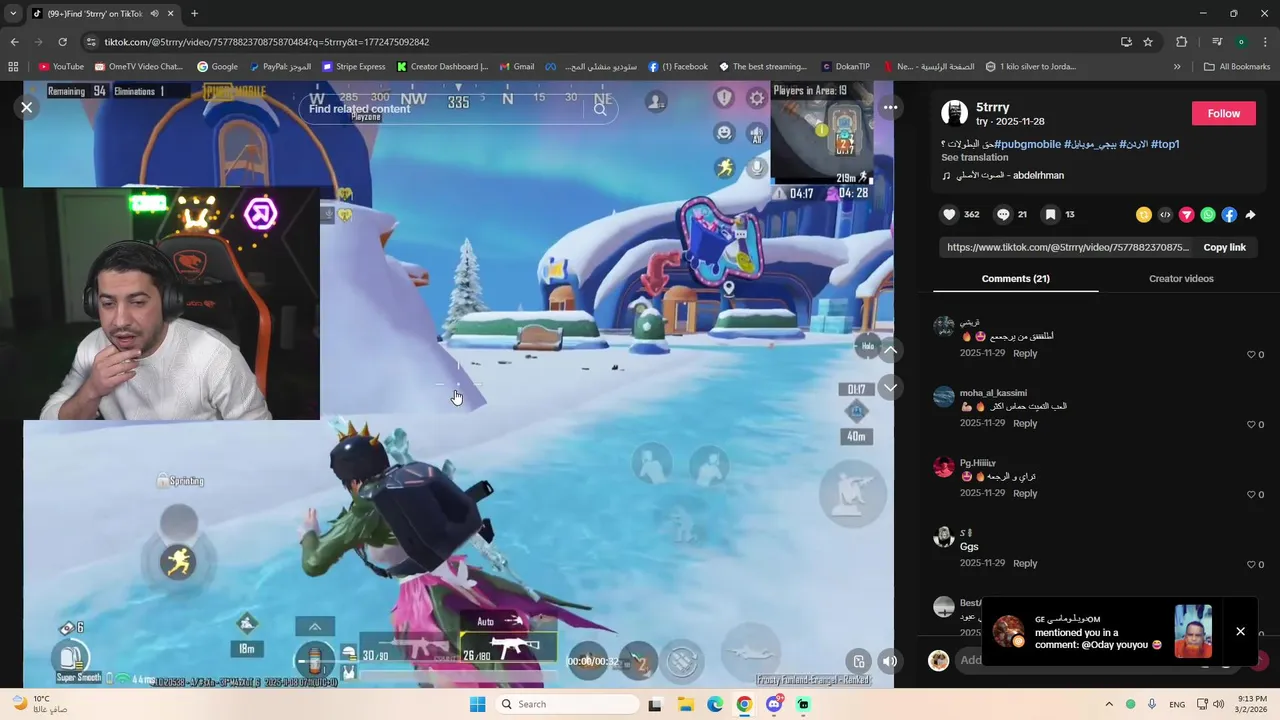Open a new browser tab

coord(194,13)
